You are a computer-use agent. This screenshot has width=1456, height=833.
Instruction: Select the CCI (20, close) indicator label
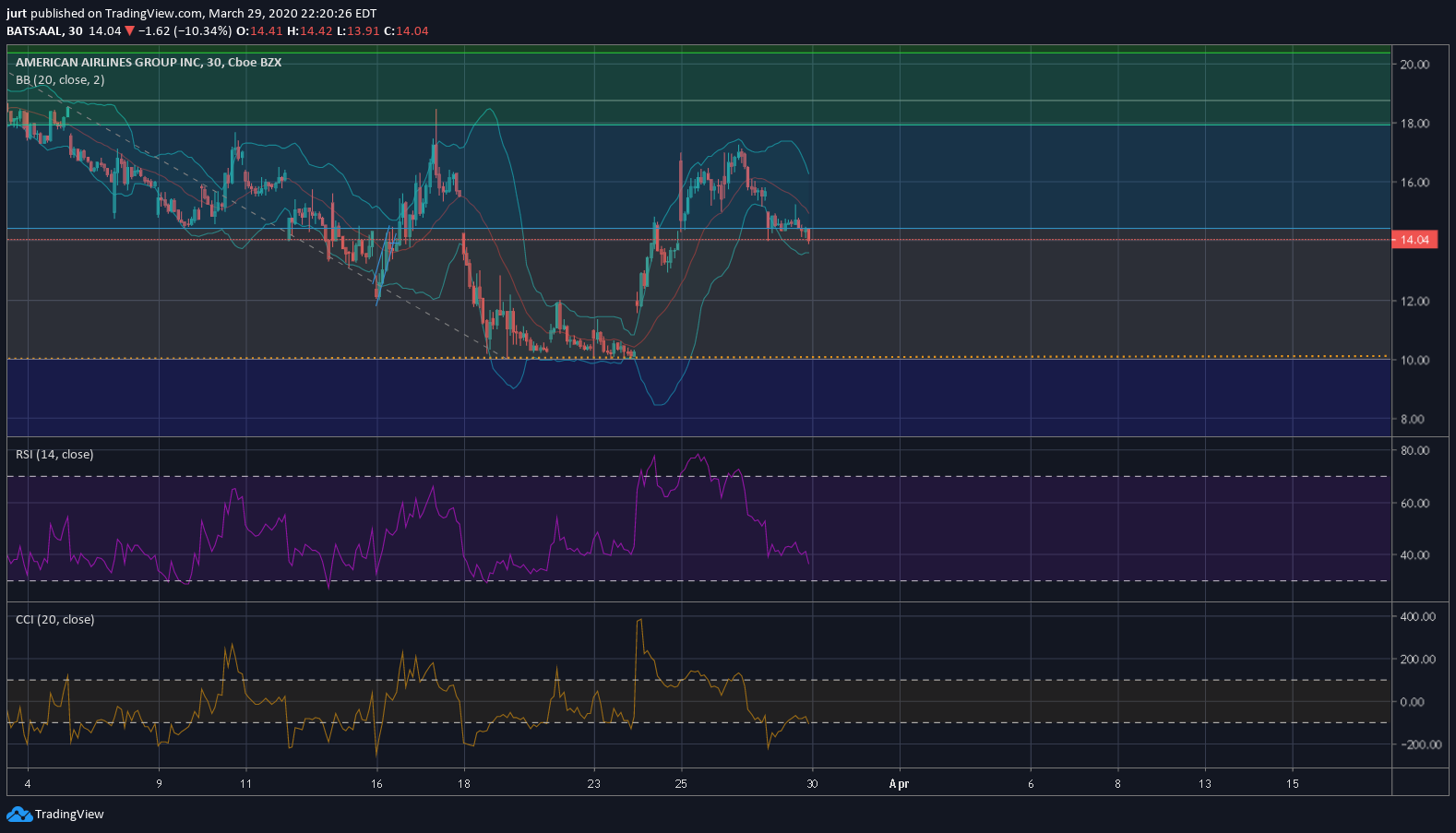coord(55,620)
